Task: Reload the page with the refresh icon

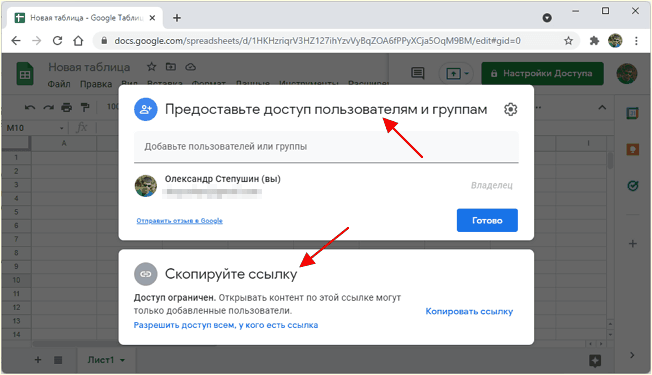Action: pyautogui.click(x=57, y=41)
